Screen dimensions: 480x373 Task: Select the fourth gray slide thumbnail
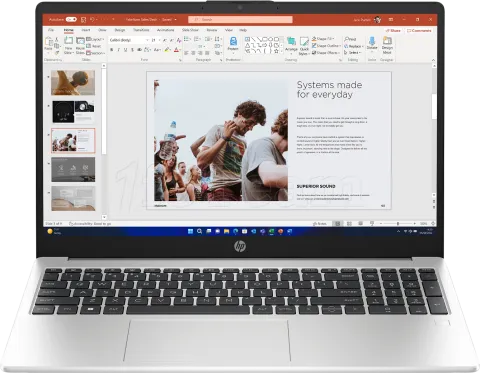point(73,170)
